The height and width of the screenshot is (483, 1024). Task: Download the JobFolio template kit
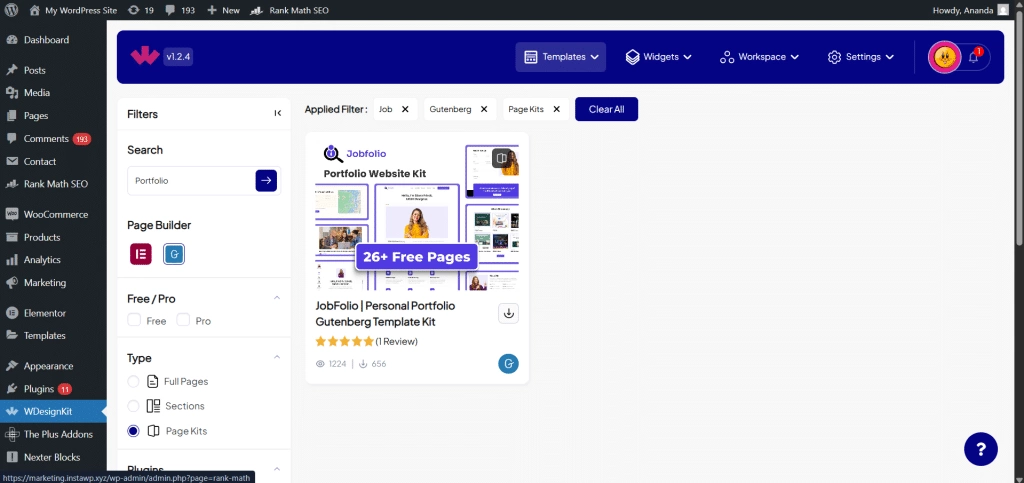coord(509,313)
